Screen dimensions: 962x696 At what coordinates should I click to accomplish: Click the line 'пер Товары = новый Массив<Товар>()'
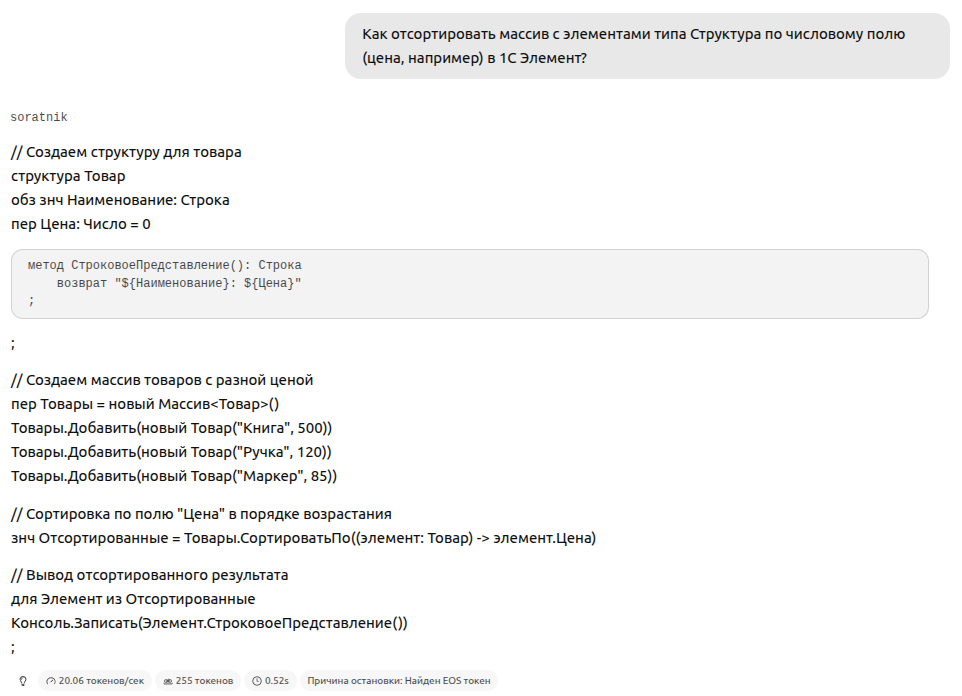tap(145, 404)
